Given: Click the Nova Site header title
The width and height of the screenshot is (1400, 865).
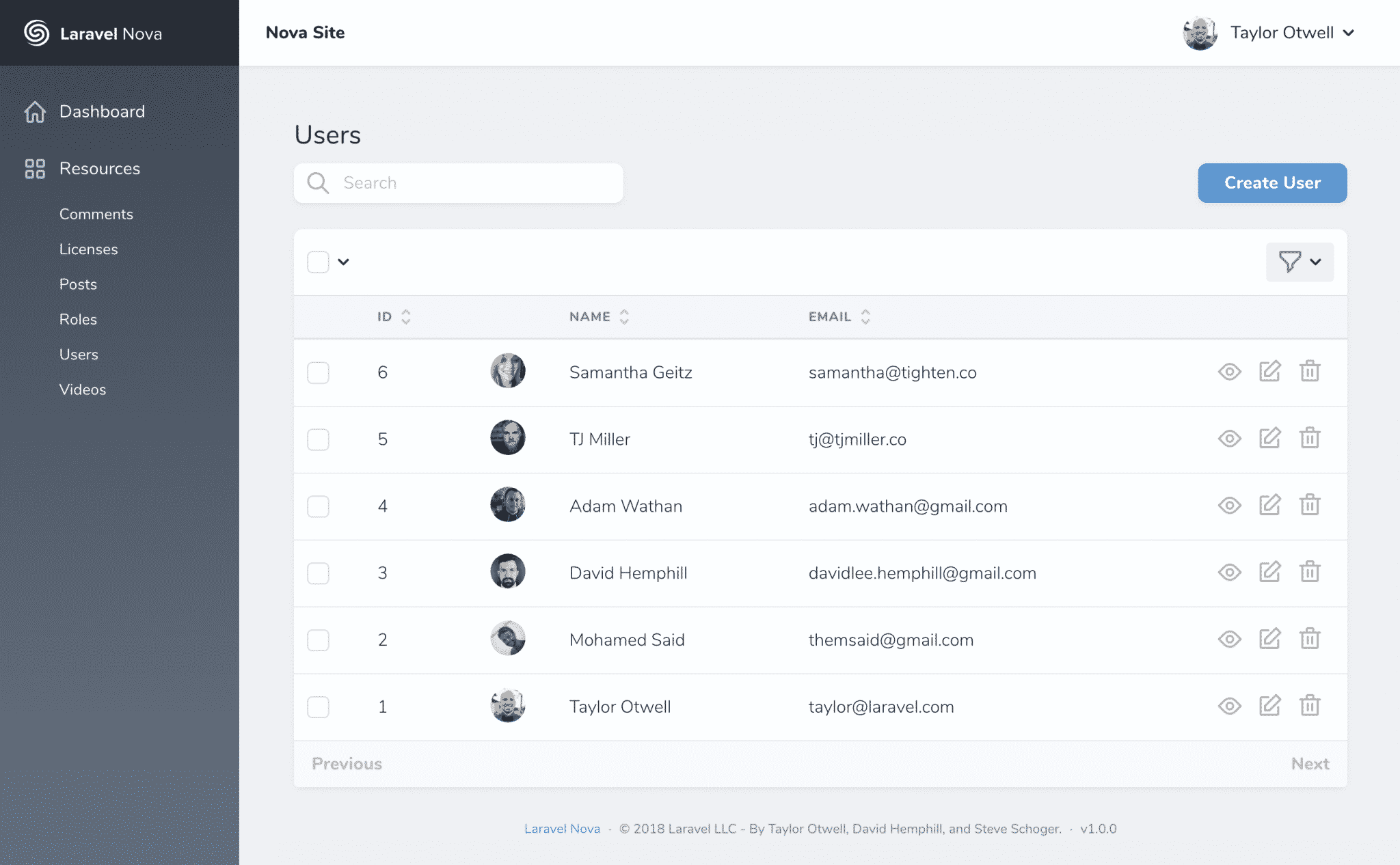Looking at the screenshot, I should (305, 33).
